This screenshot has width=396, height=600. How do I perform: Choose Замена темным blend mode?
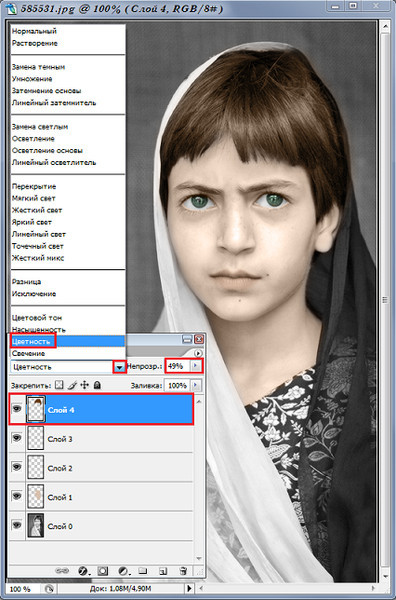pyautogui.click(x=38, y=67)
